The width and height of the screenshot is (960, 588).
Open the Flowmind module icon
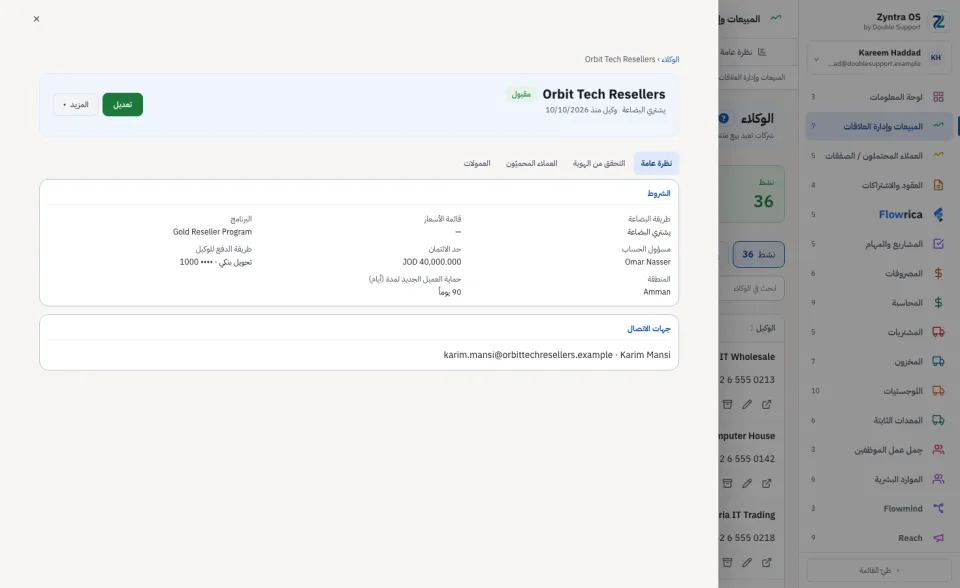coord(938,508)
